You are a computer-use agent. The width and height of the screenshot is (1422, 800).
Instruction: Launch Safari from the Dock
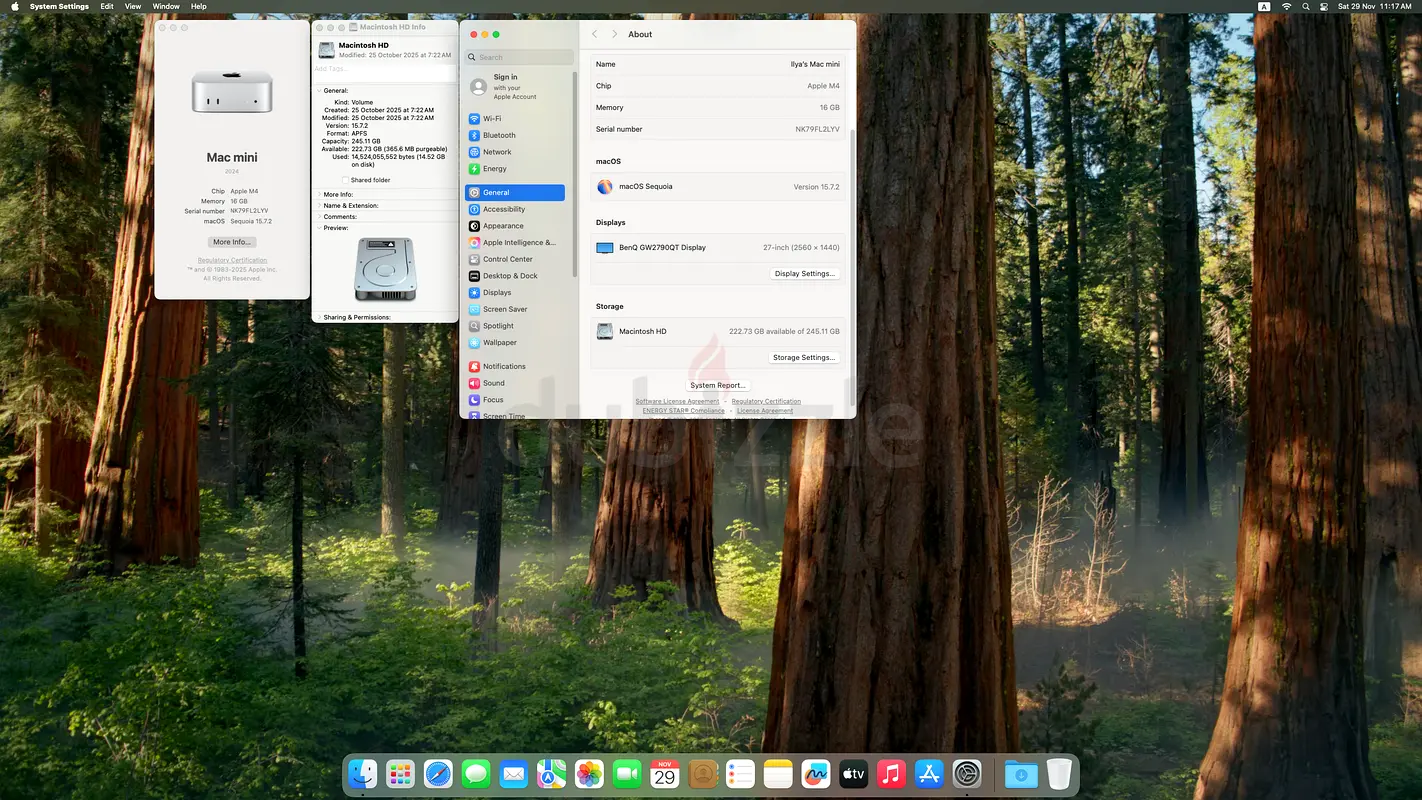438,774
